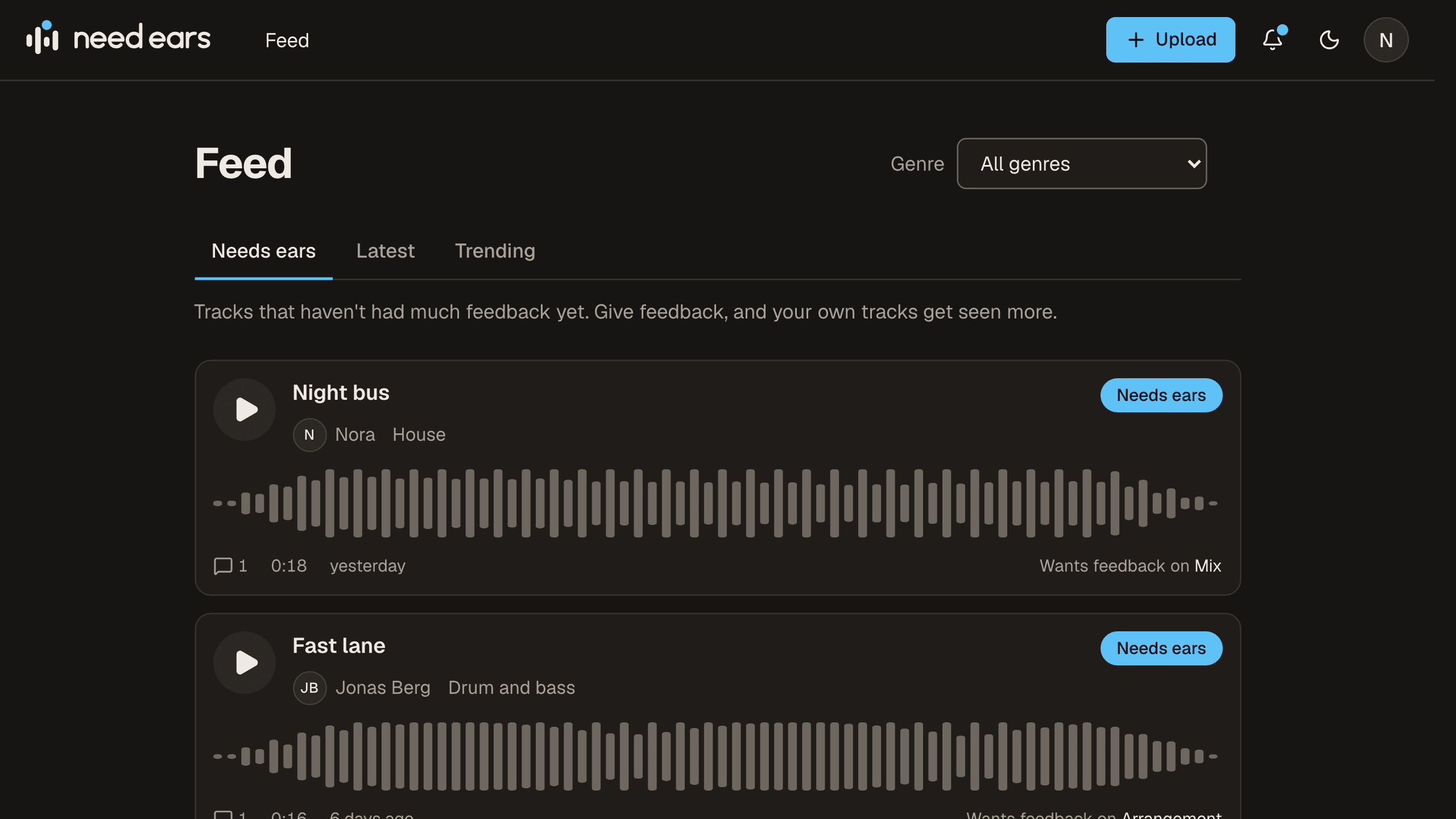The image size is (1456, 819).
Task: Seek within the Night bus waveform
Action: [x=715, y=503]
